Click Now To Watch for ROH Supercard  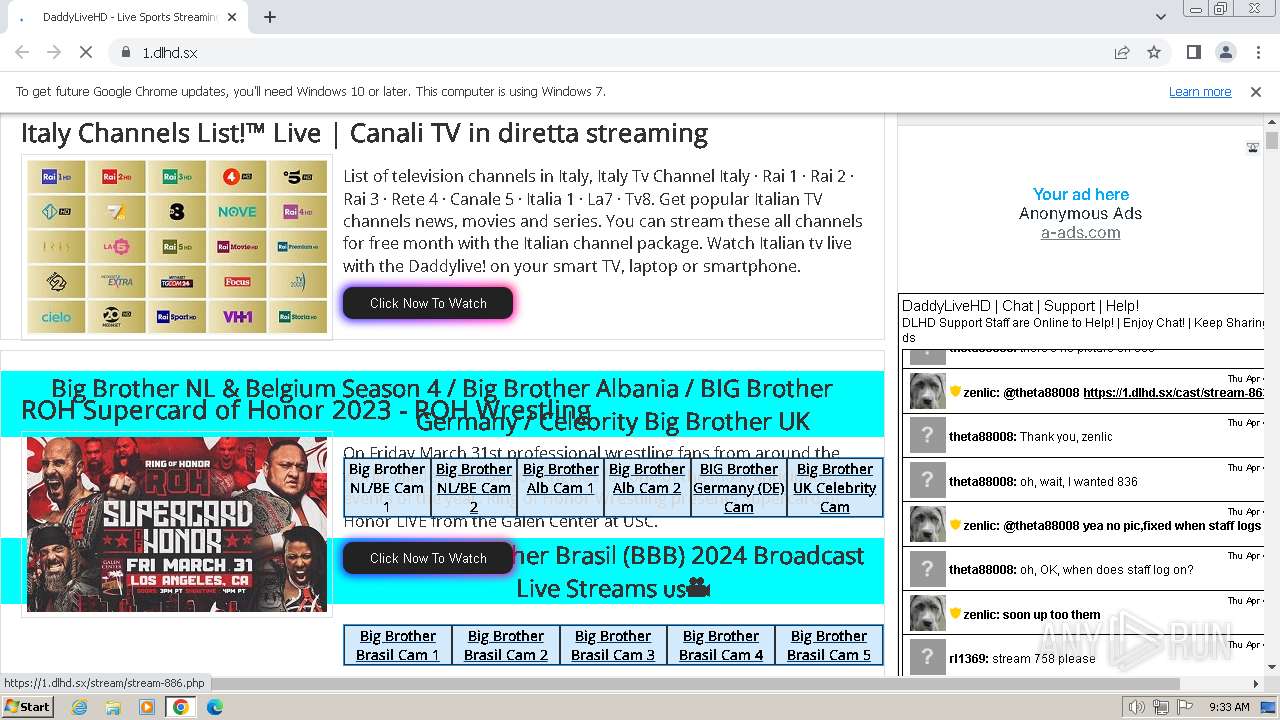click(x=428, y=558)
